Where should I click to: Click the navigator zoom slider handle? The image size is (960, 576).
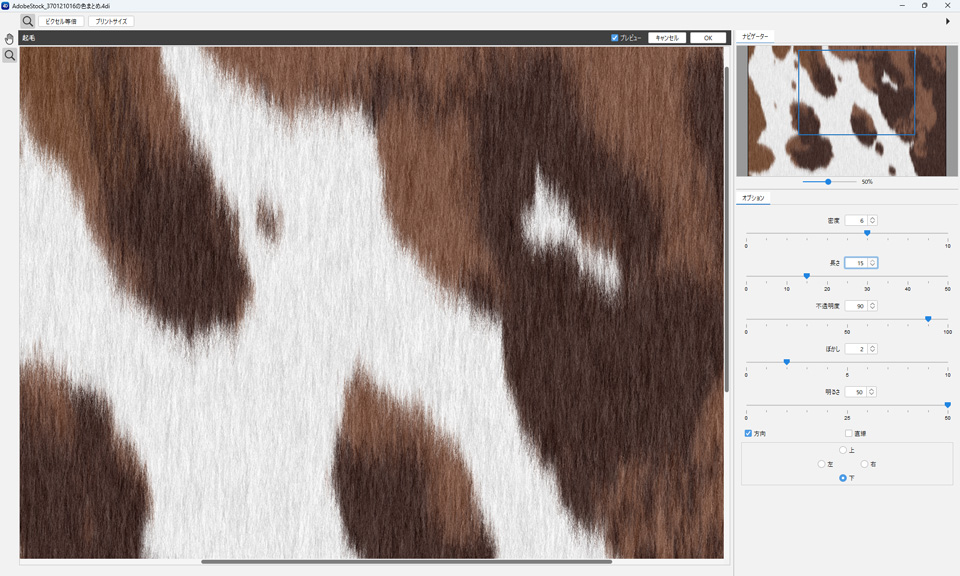click(x=828, y=181)
